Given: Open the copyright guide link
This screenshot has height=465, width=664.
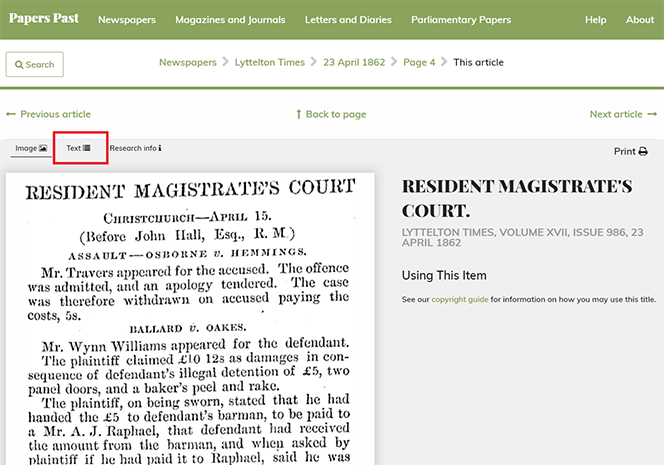Looking at the screenshot, I should 460,299.
